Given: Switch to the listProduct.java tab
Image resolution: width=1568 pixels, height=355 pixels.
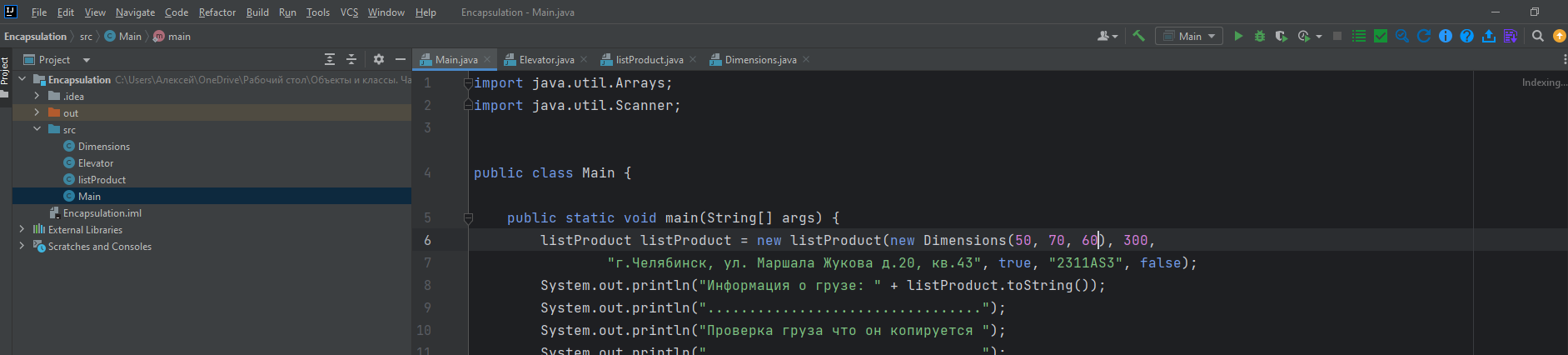Looking at the screenshot, I should (650, 59).
